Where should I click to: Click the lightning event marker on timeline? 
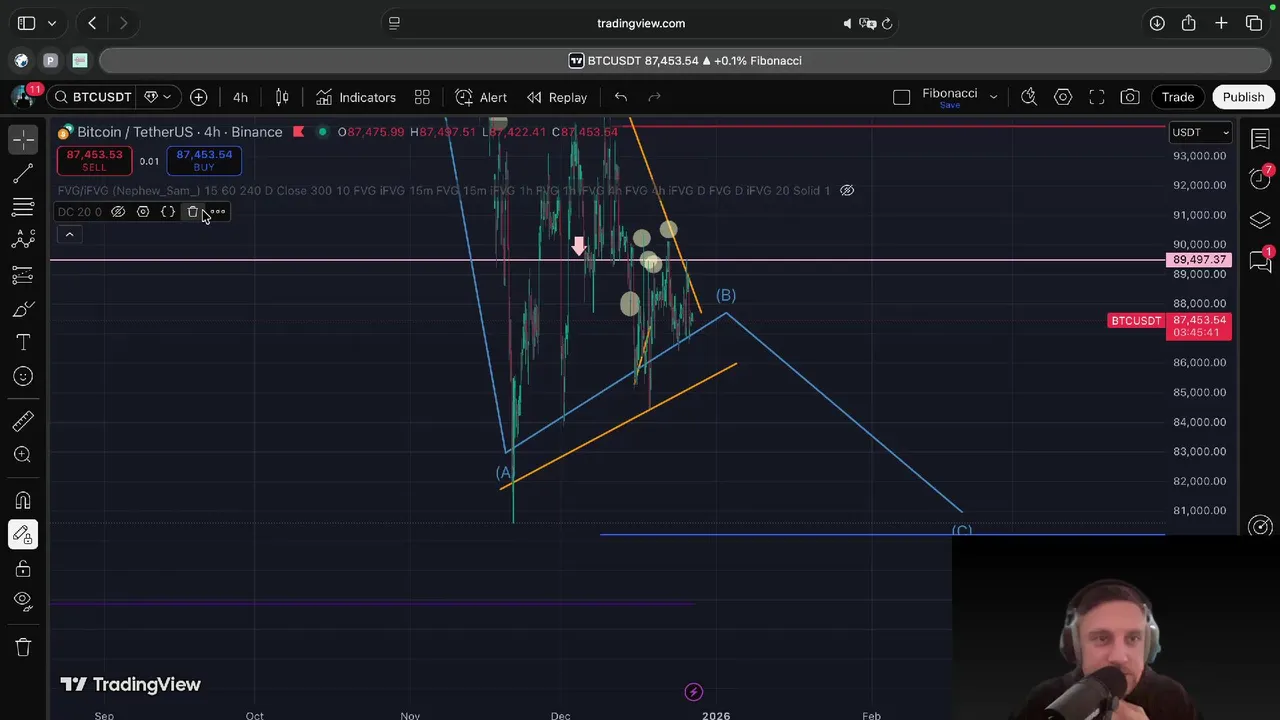pyautogui.click(x=693, y=691)
